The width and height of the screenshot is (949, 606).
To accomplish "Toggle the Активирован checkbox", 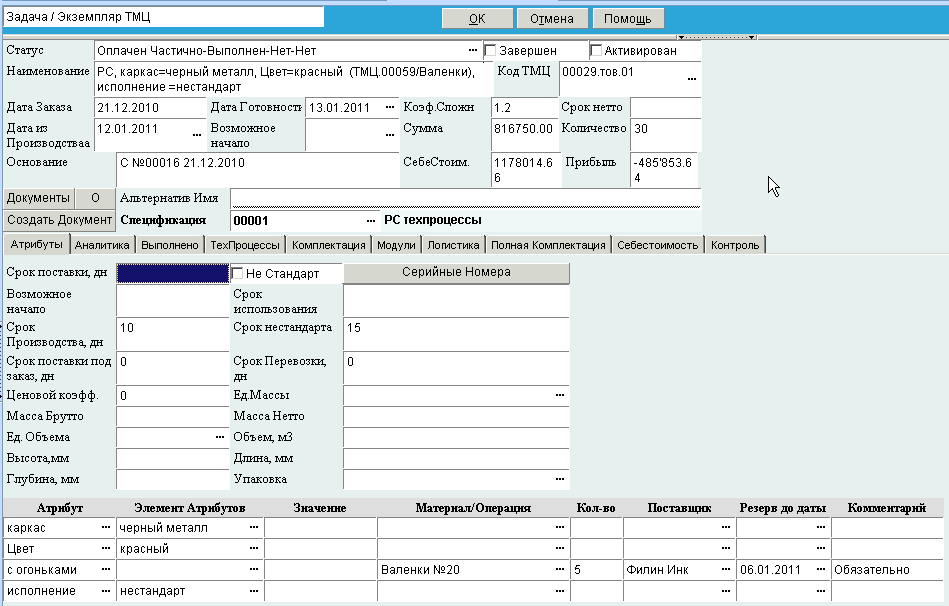I will [596, 51].
